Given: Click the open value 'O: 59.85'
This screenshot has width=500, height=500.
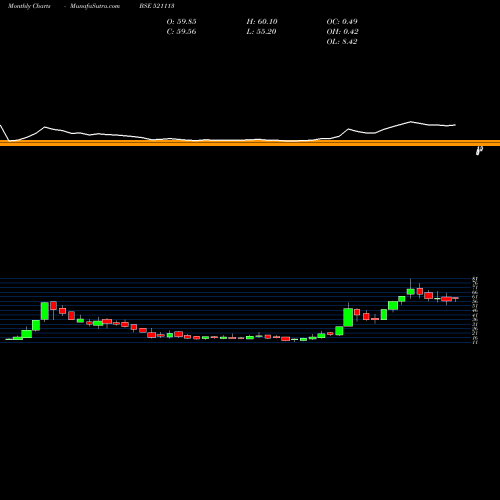Looking at the screenshot, I should click(181, 22).
